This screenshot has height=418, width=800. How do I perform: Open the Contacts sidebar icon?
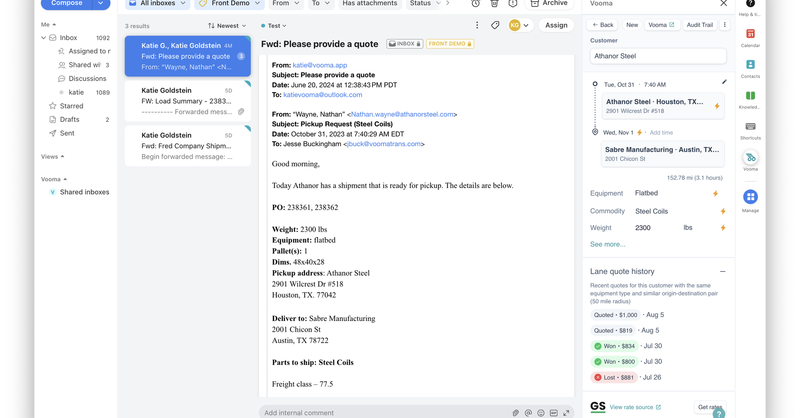pyautogui.click(x=750, y=67)
